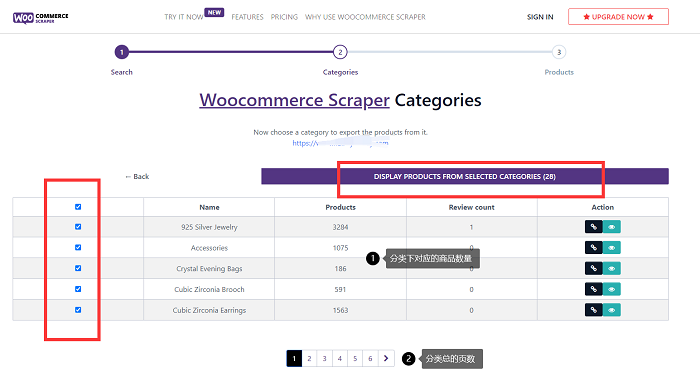Screen dimensions: 700x376
Task: Open the Pricing menu item
Action: click(x=284, y=17)
